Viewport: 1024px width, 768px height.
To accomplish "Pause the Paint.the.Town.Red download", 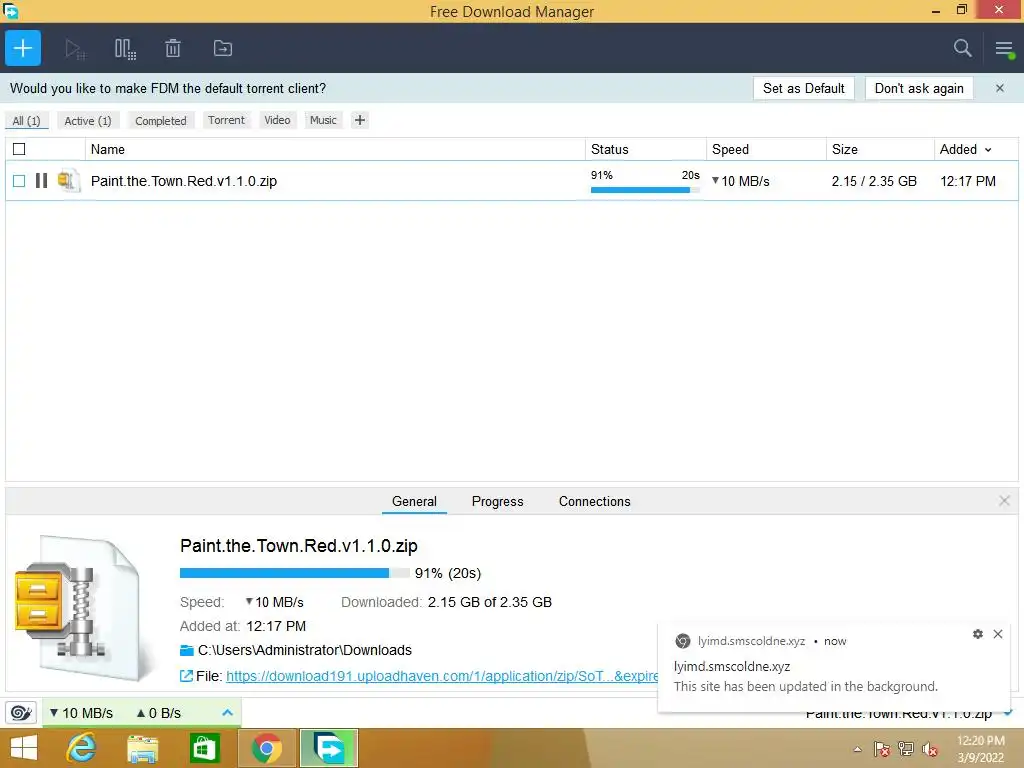I will [41, 181].
